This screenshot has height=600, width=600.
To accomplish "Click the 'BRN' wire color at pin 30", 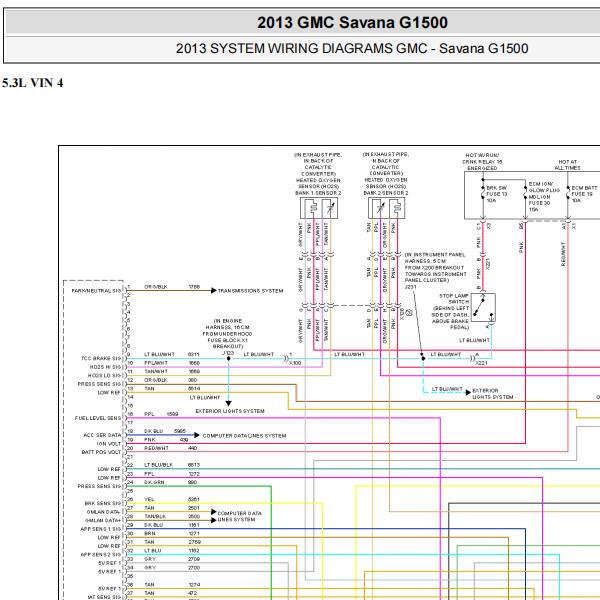I will pos(150,534).
